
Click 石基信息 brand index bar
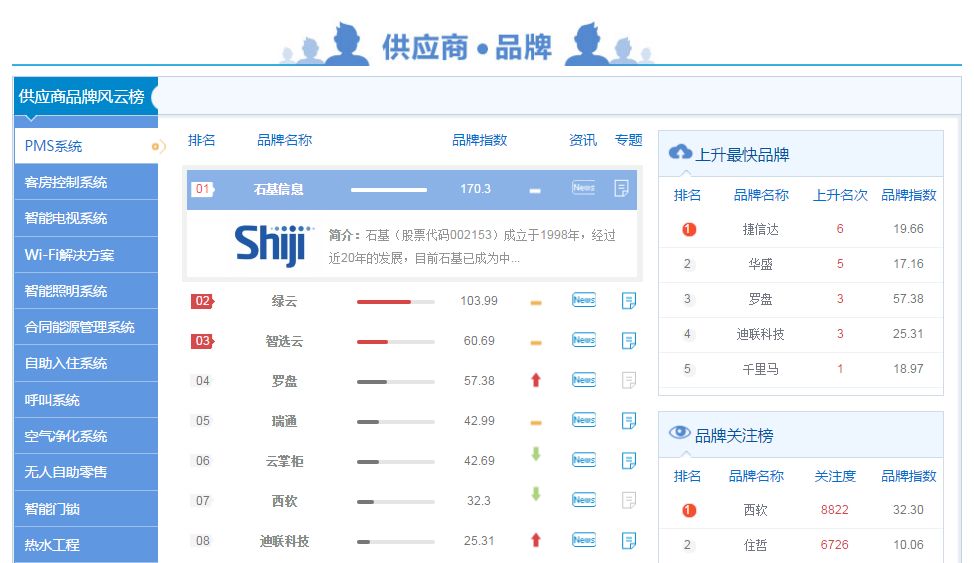389,190
